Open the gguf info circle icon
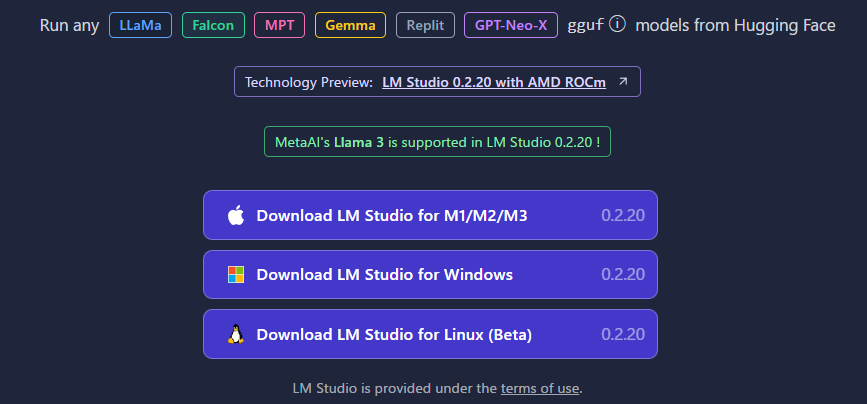The height and width of the screenshot is (404, 867). point(617,24)
